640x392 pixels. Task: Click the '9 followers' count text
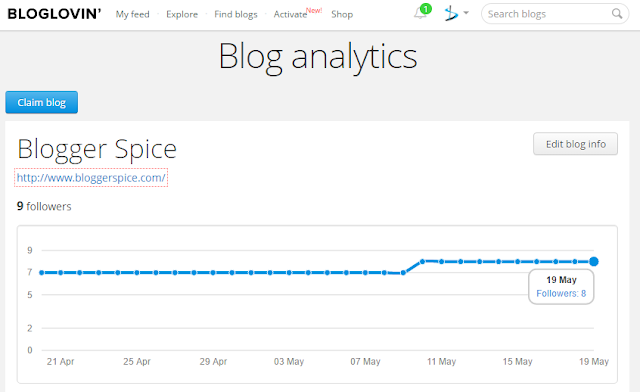[44, 206]
